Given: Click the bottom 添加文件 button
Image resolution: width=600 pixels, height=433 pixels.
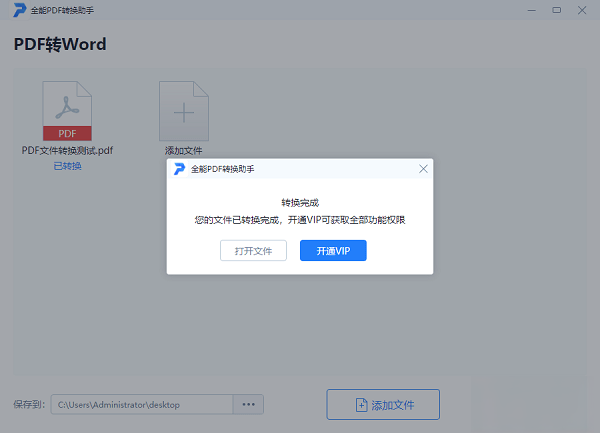Looking at the screenshot, I should 383,404.
